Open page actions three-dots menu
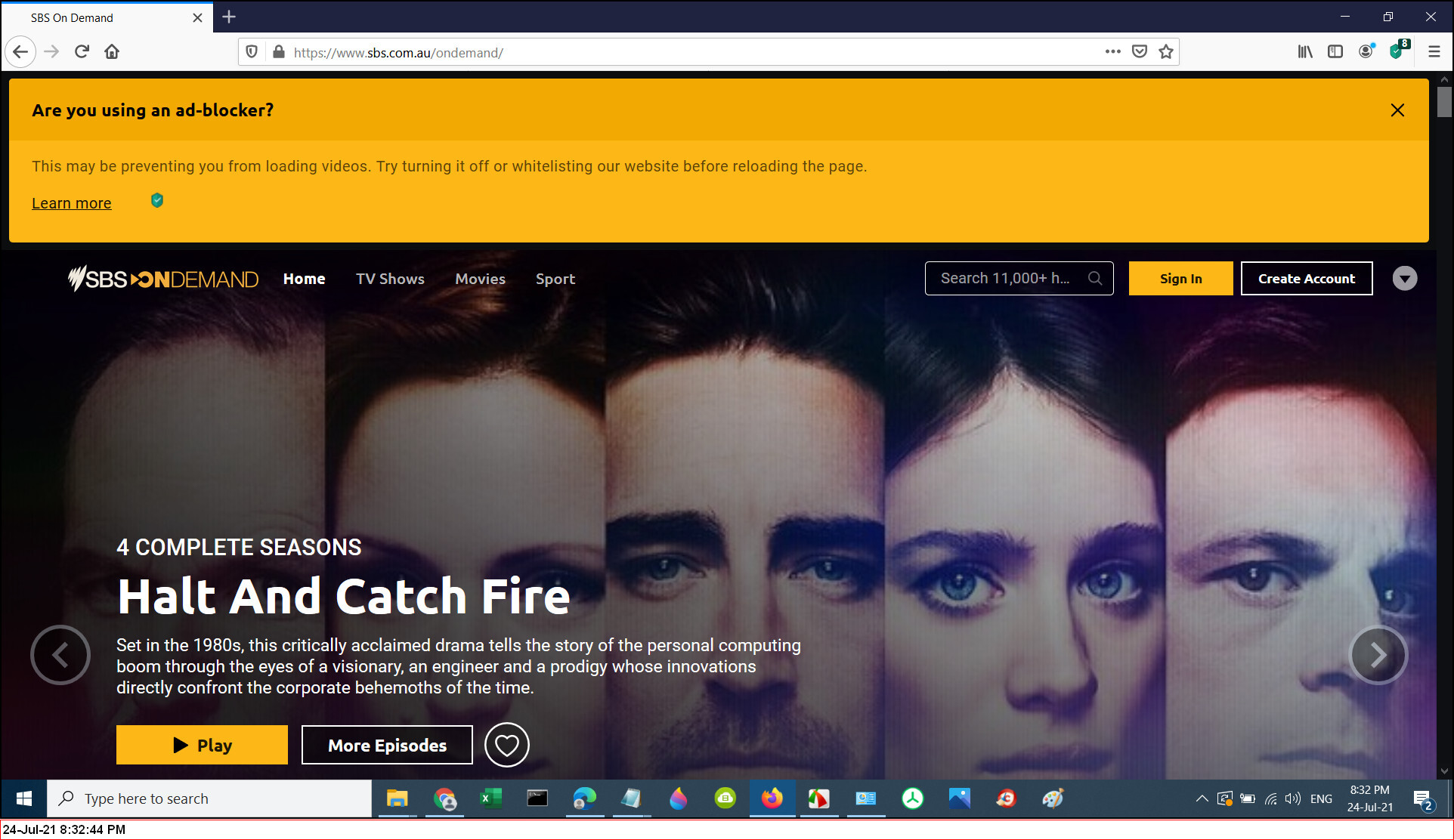Viewport: 1454px width, 840px height. click(1112, 51)
